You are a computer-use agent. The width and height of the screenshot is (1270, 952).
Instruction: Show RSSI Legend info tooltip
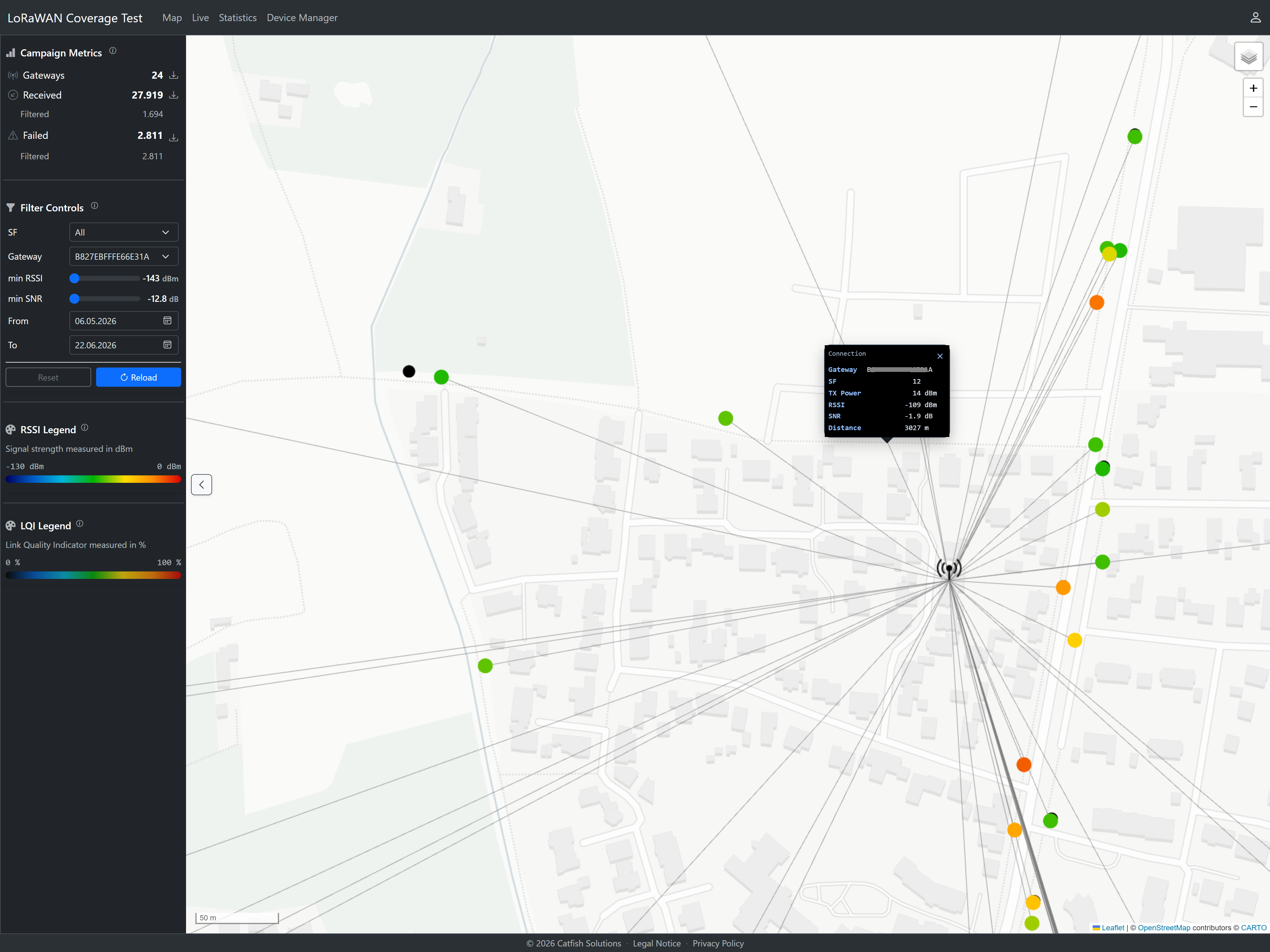[84, 428]
